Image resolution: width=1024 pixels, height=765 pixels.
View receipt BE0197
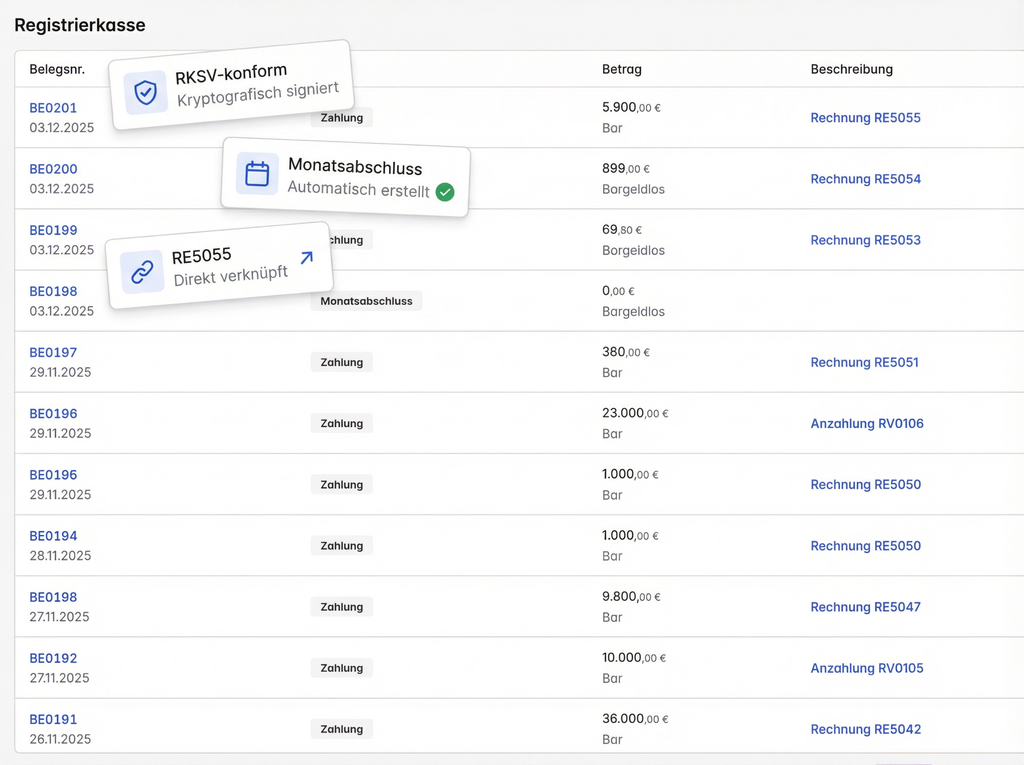pyautogui.click(x=53, y=352)
